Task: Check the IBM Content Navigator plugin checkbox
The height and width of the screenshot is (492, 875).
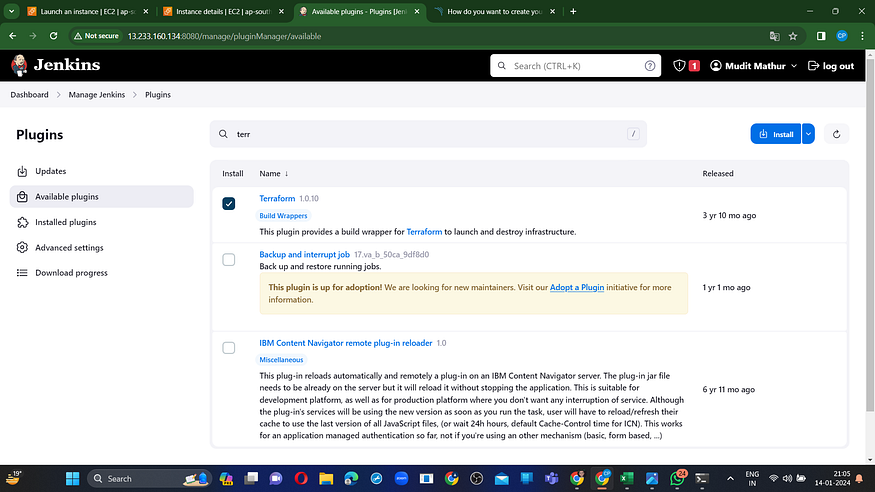Action: tap(229, 348)
